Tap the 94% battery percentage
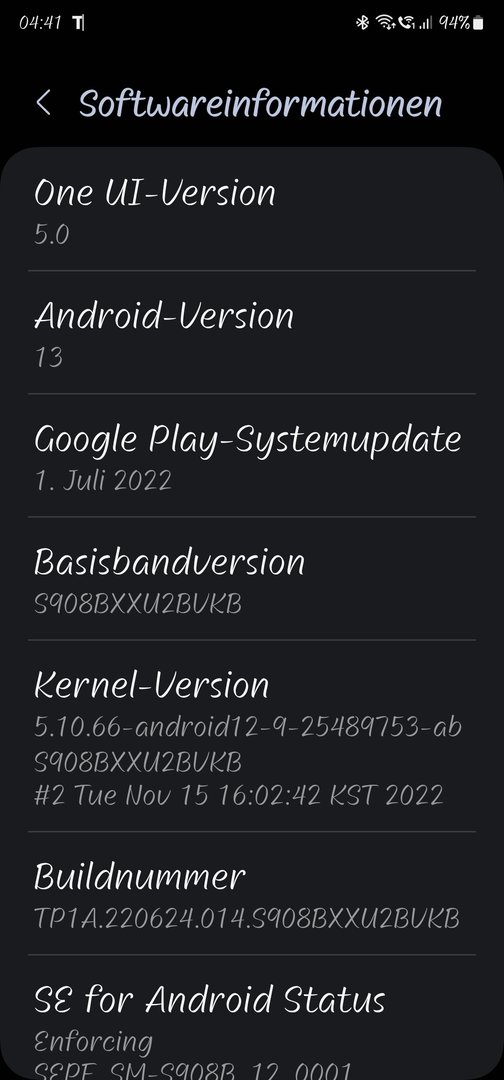This screenshot has height=1080, width=504. [x=454, y=23]
